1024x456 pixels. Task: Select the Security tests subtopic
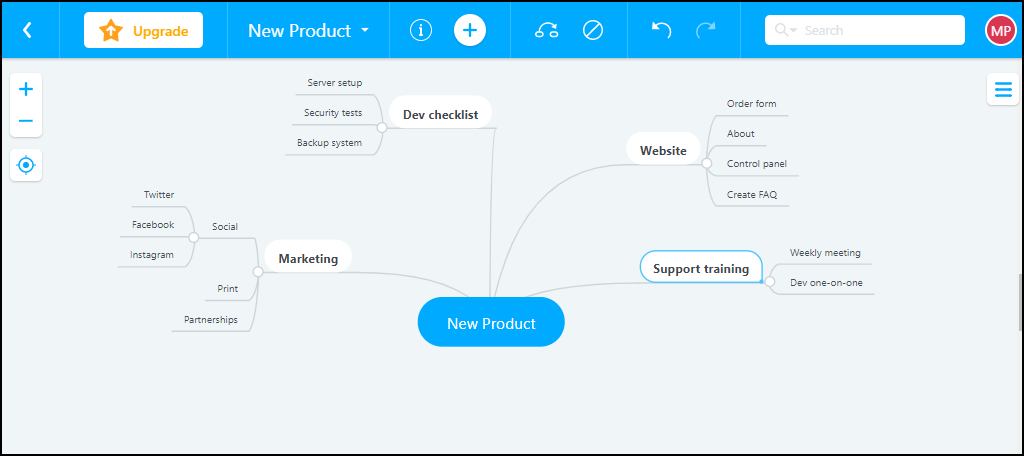(x=333, y=113)
